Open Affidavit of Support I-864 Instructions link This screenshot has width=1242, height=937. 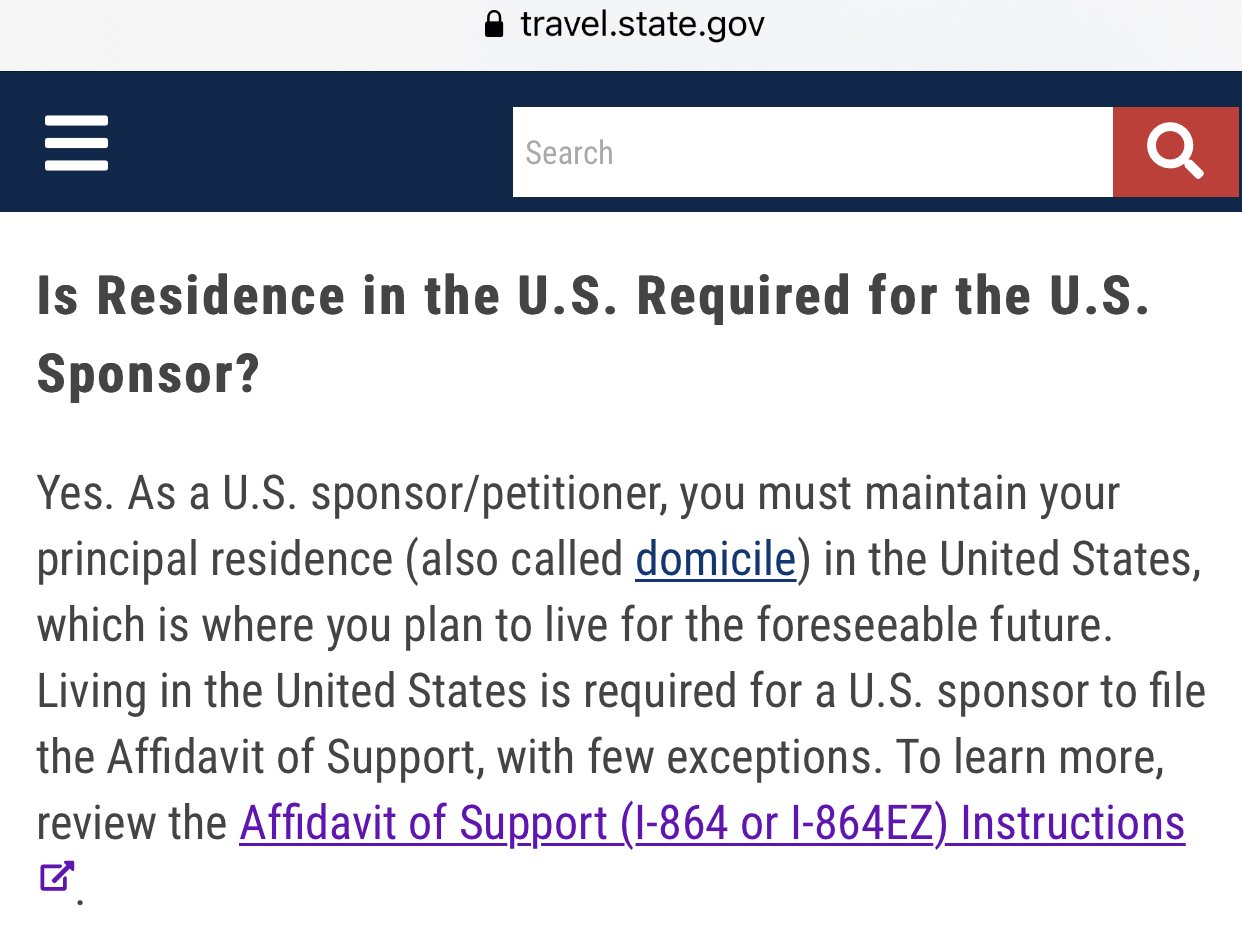point(711,823)
